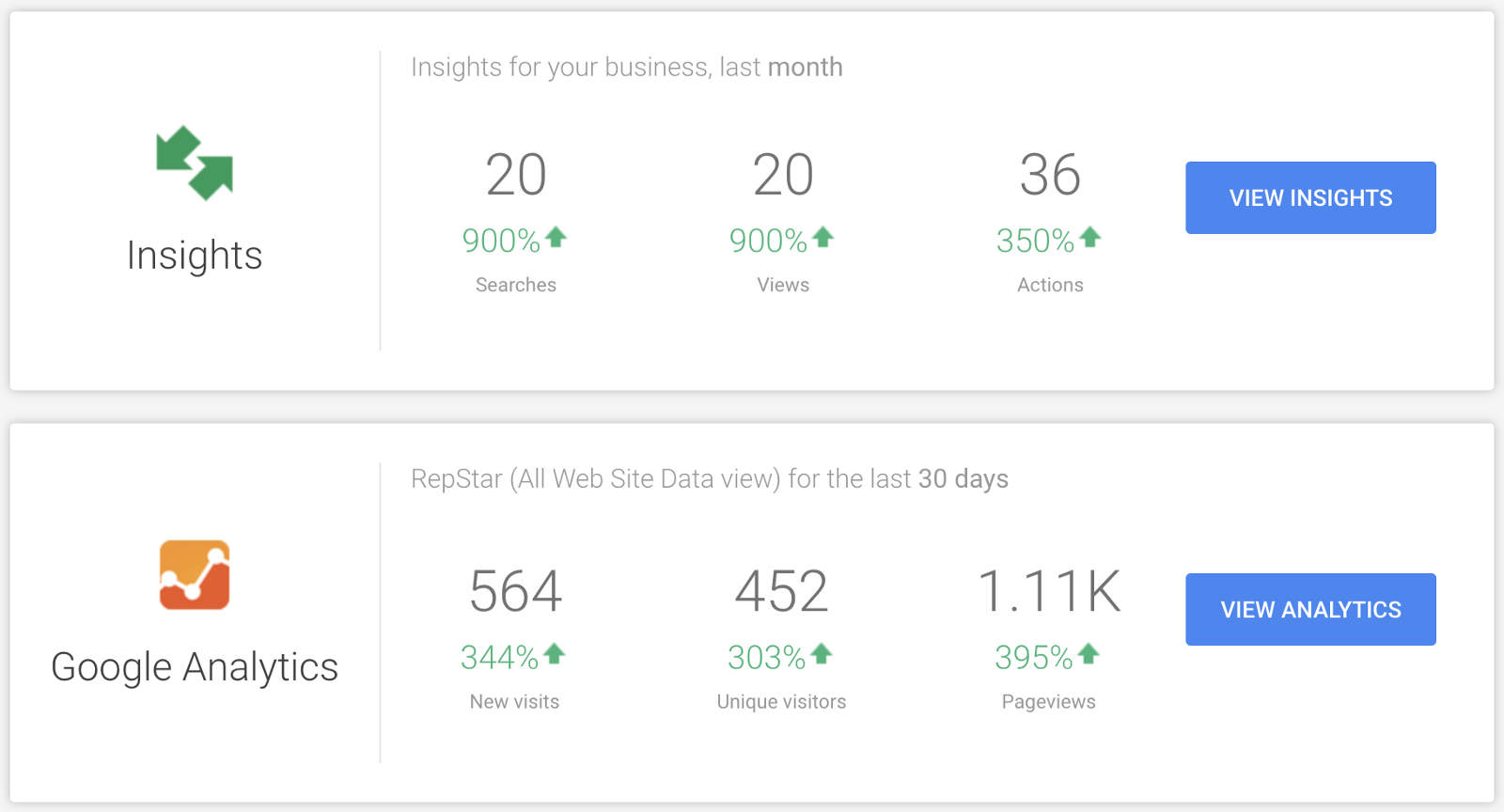
Task: Click the 452 Unique visitors number
Action: coord(781,591)
